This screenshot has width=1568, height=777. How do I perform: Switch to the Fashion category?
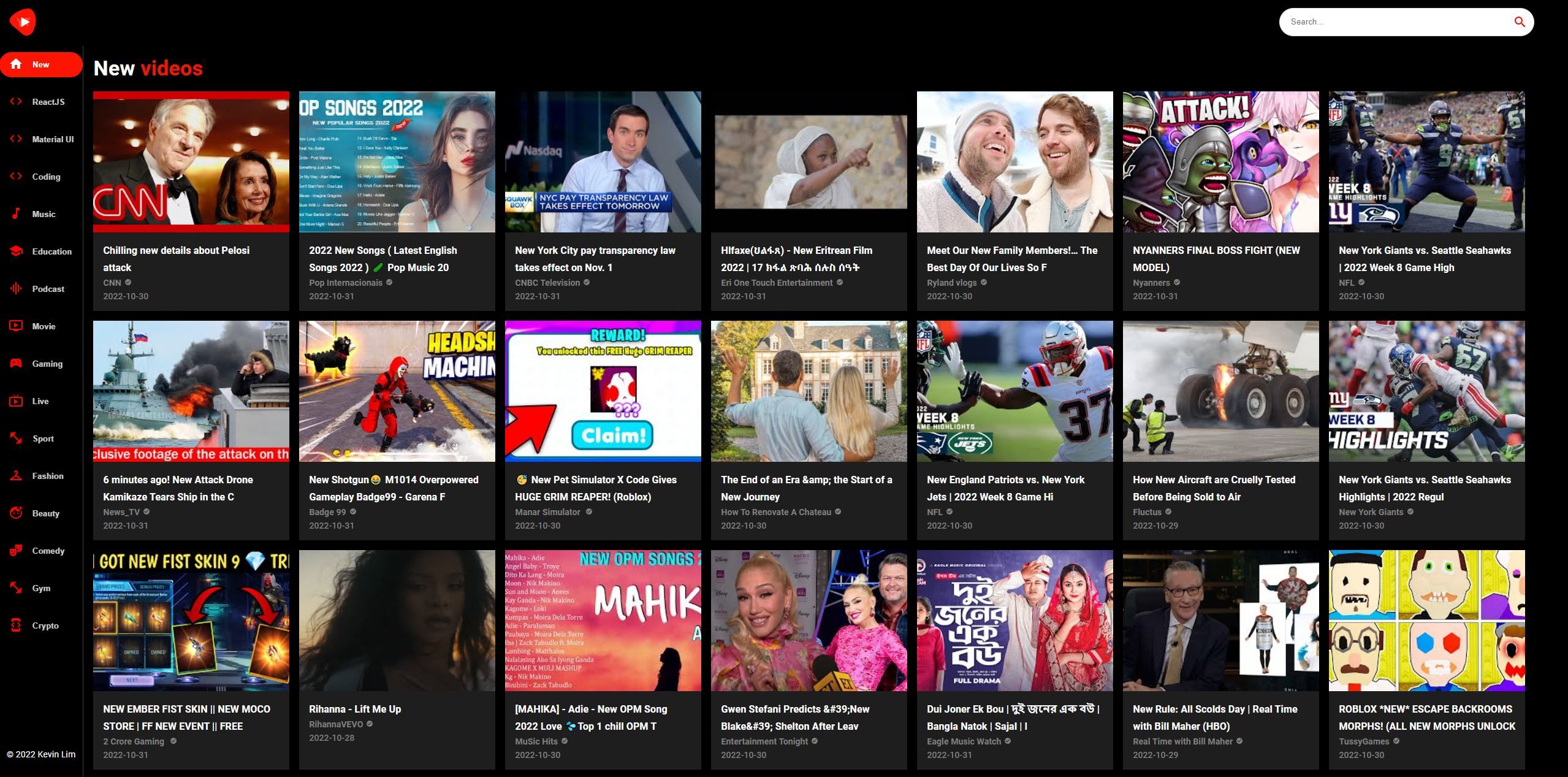[x=48, y=476]
